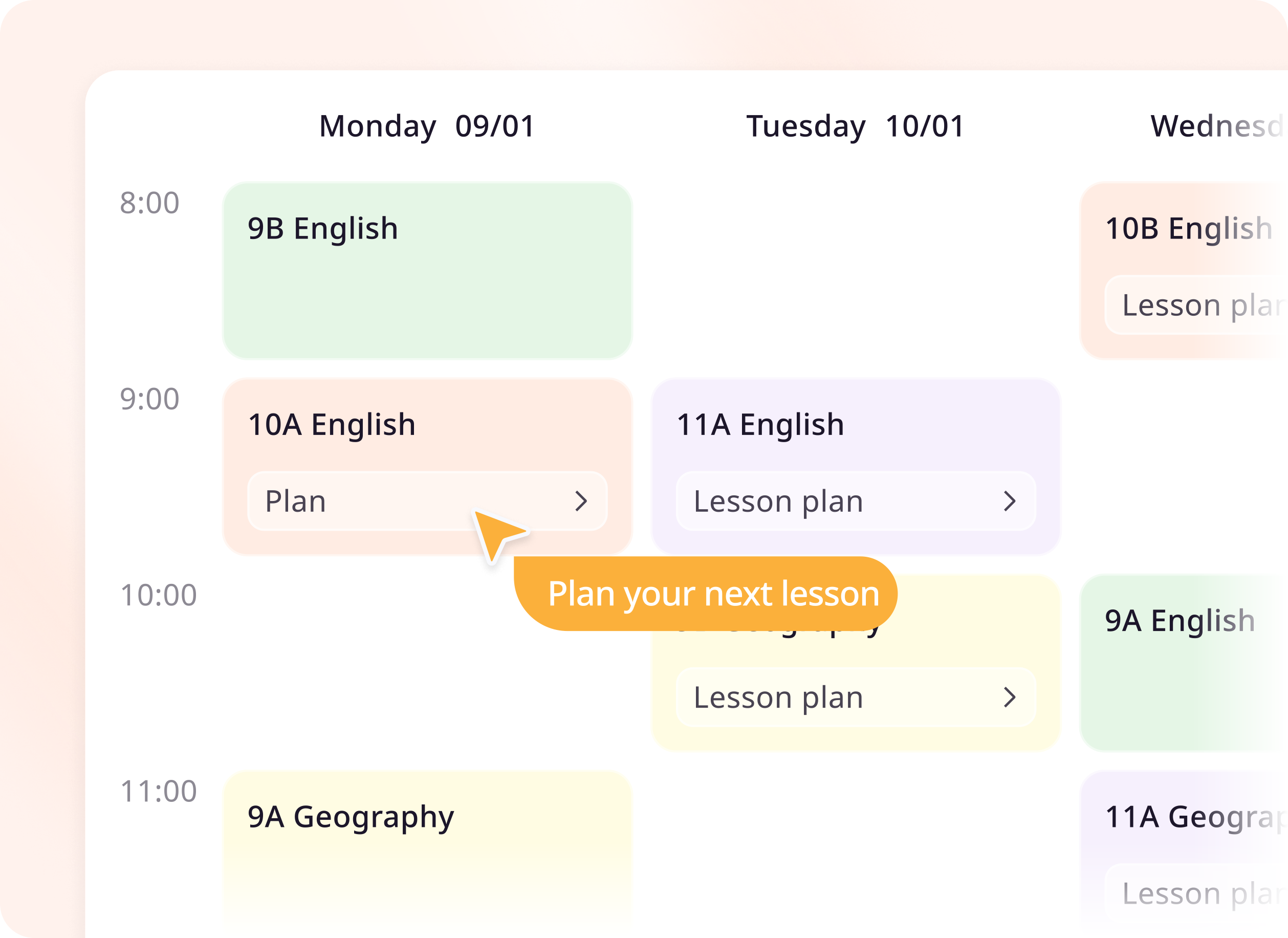Select the 11A English lesson title
Viewport: 1288px width, 938px height.
[760, 425]
